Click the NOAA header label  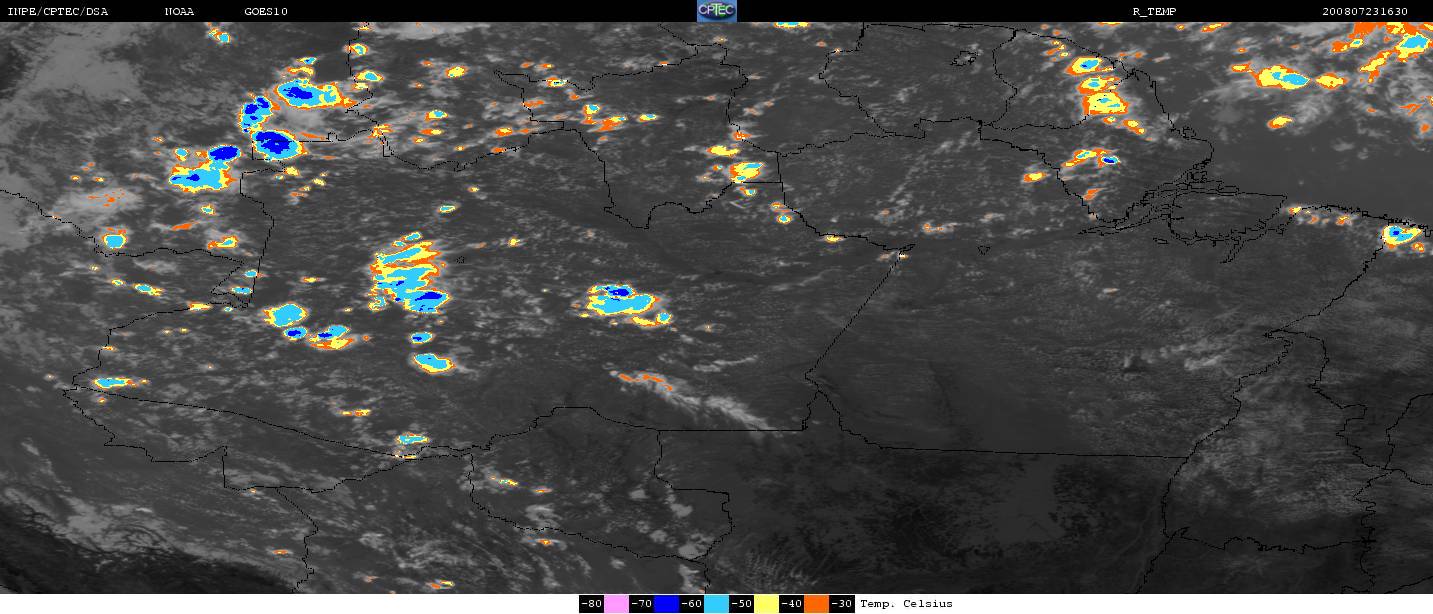click(x=179, y=11)
